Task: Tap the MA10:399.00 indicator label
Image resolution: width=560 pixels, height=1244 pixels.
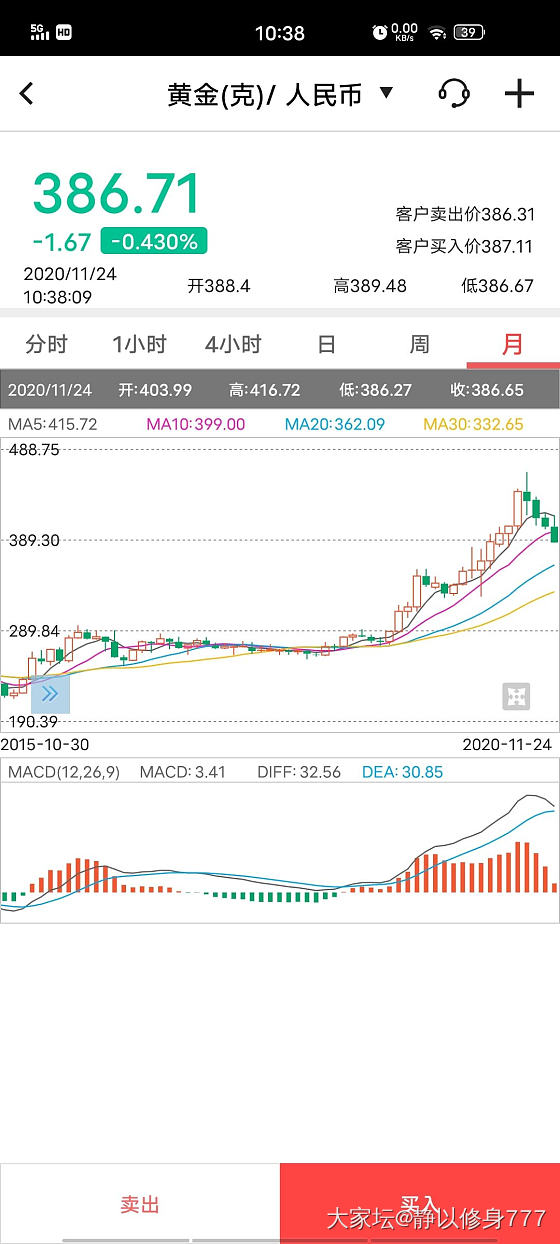Action: [x=196, y=424]
